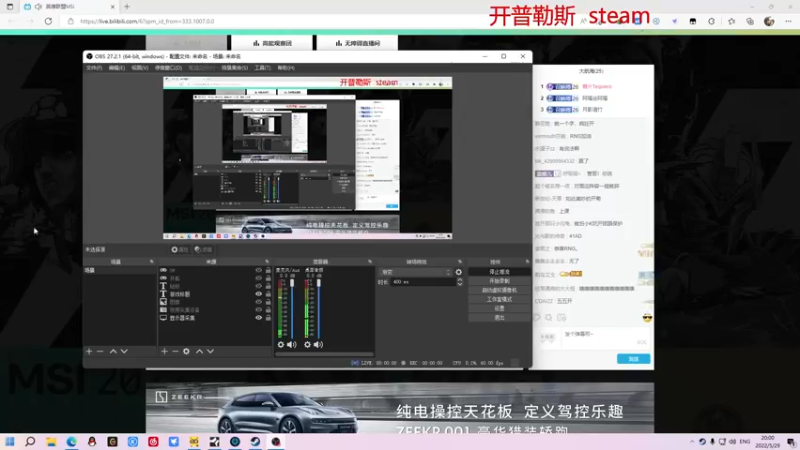Toggle visibility of the 显示器采集 source
This screenshot has height=450, width=800.
click(259, 317)
